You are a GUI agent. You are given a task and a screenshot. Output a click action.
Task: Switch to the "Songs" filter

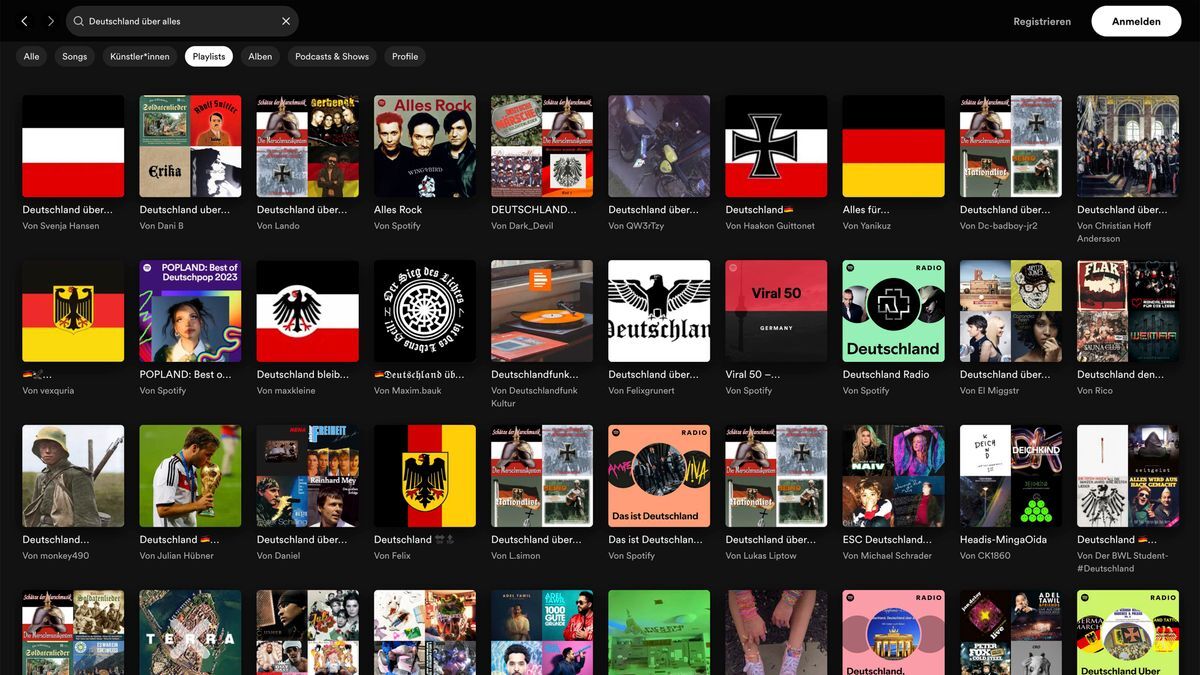(x=75, y=57)
